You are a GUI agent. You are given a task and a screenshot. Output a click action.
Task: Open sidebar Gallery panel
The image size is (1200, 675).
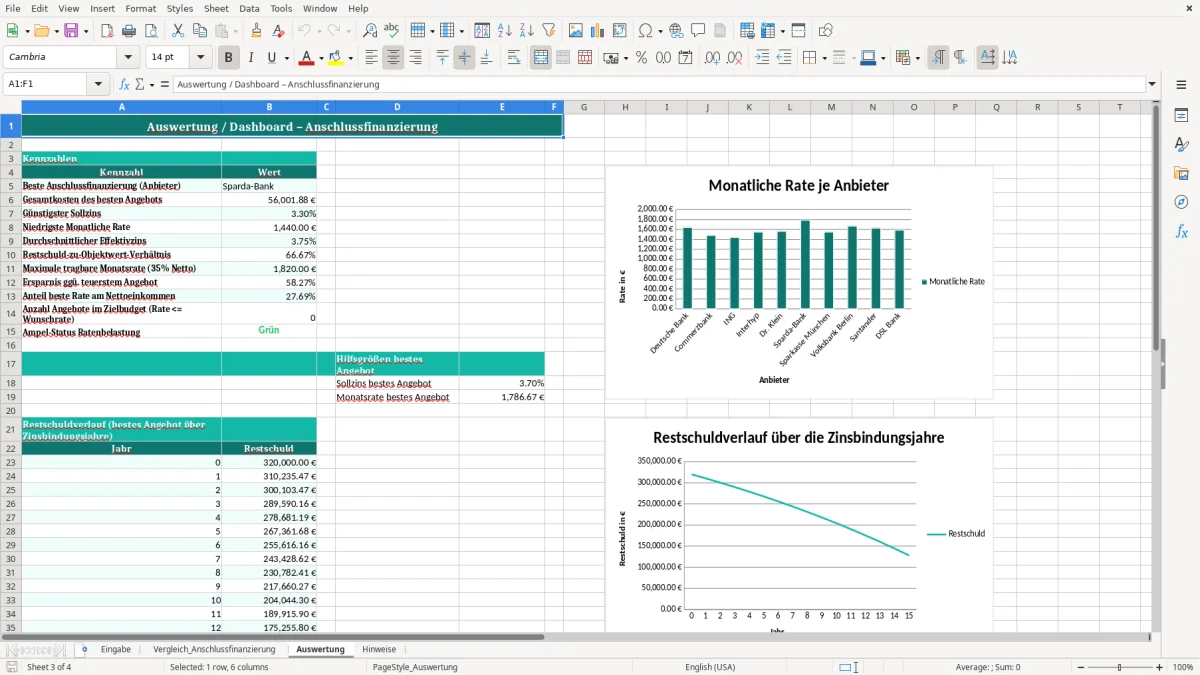point(1181,173)
